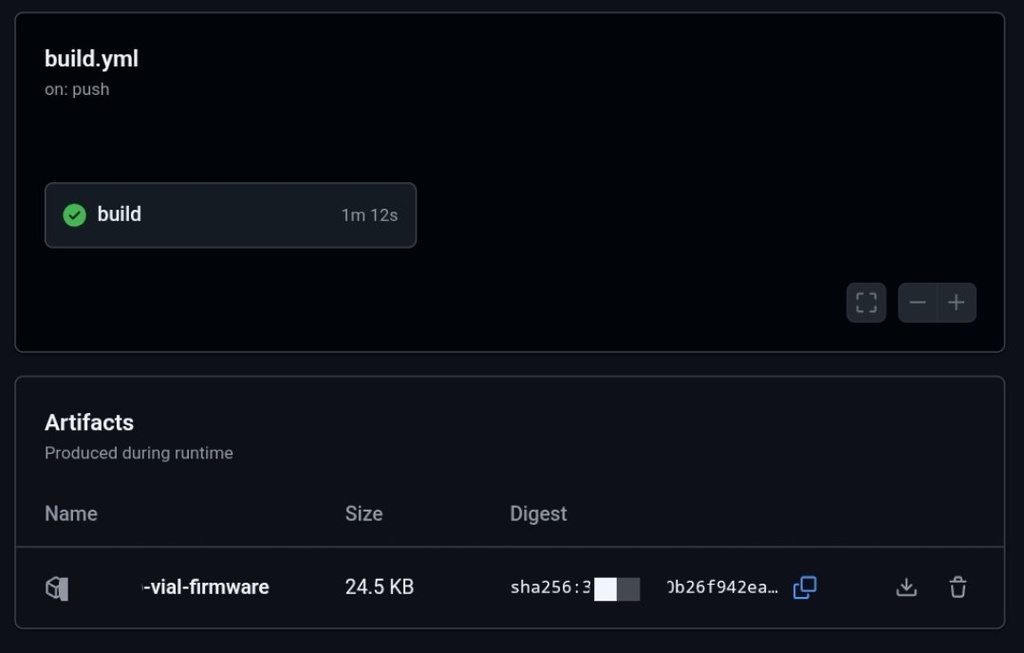The image size is (1024, 653).
Task: Download the vial-firmware artifact
Action: (906, 587)
